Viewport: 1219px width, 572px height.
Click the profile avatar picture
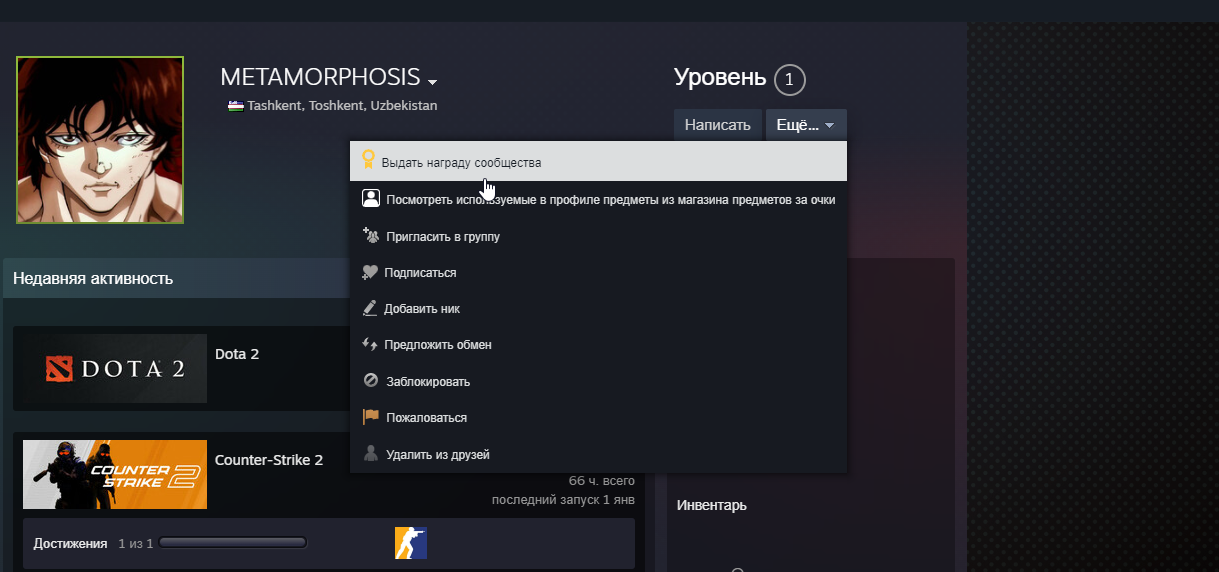(100, 140)
